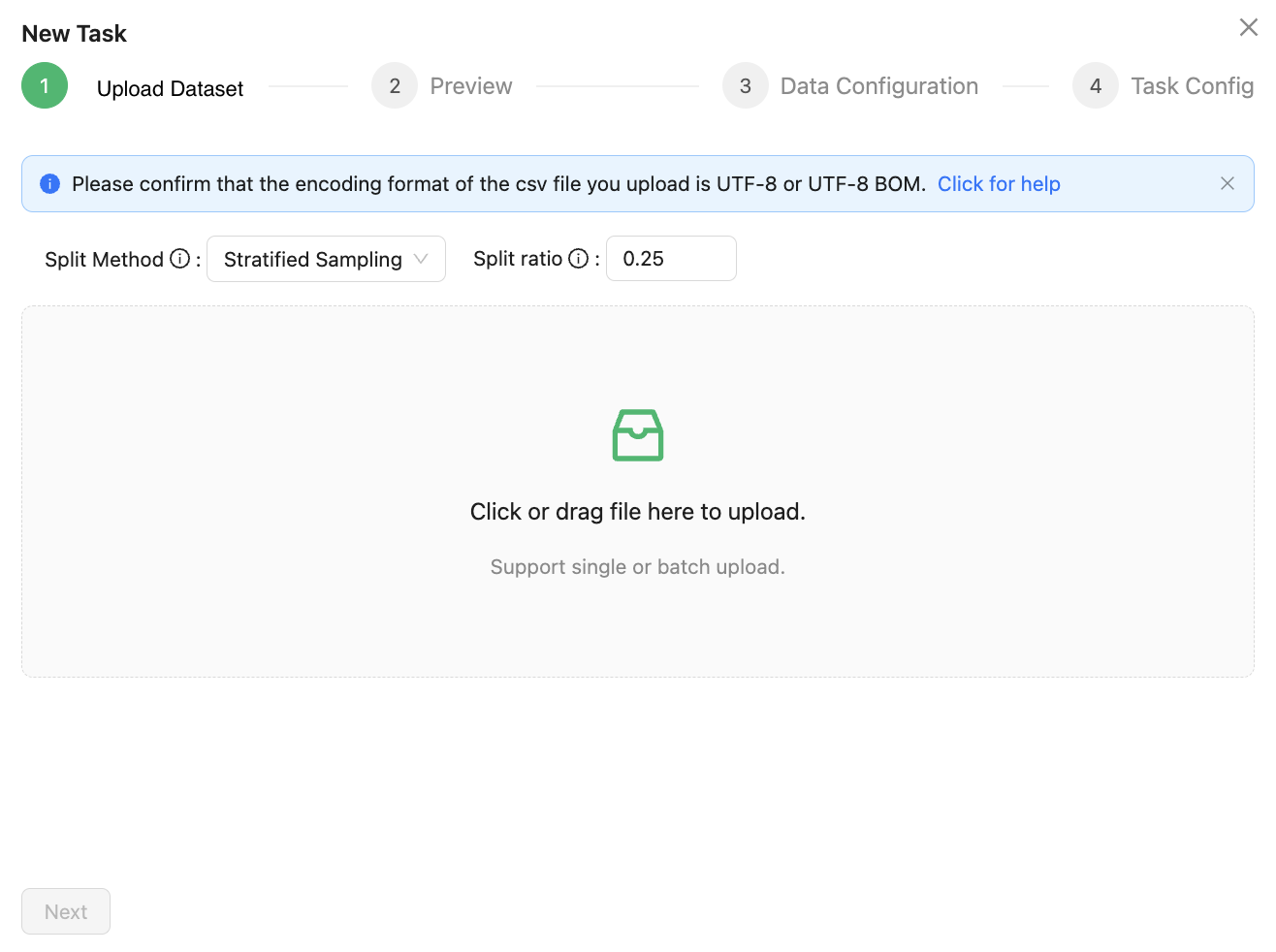Image resolution: width=1276 pixels, height=952 pixels.
Task: Go to the Preview step
Action: [x=471, y=86]
